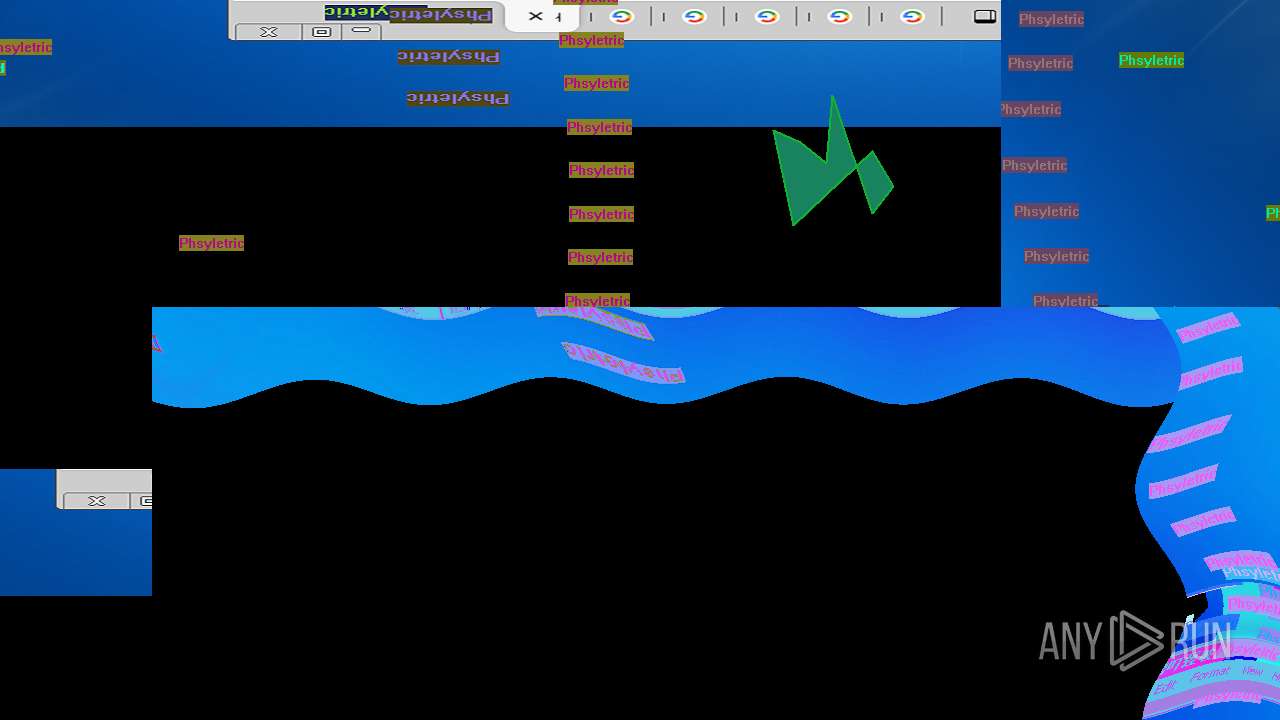Open the warped Edit menu
Screen dimensions: 1280x720
coord(1165,688)
